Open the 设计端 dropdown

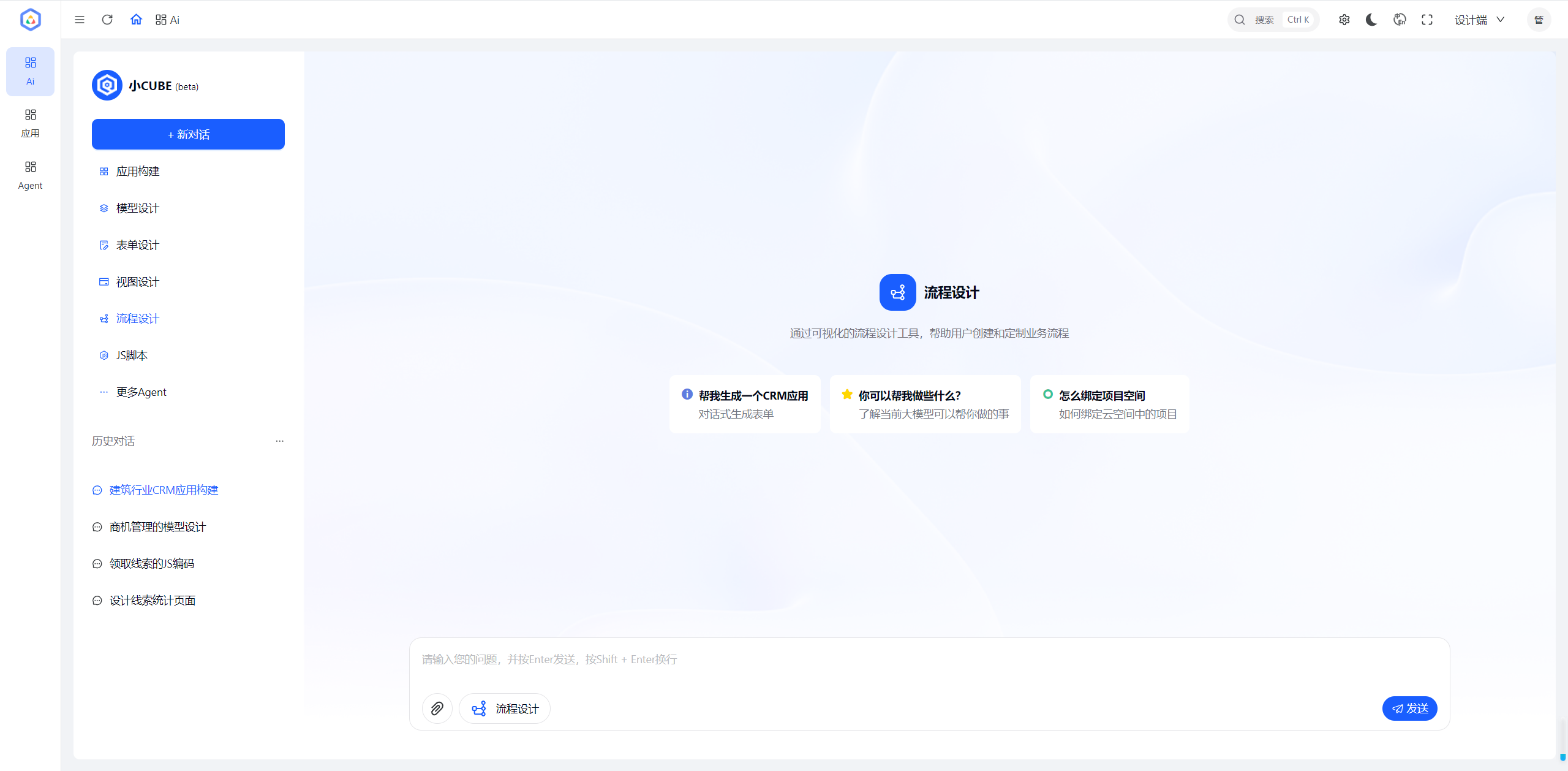pyautogui.click(x=1478, y=19)
